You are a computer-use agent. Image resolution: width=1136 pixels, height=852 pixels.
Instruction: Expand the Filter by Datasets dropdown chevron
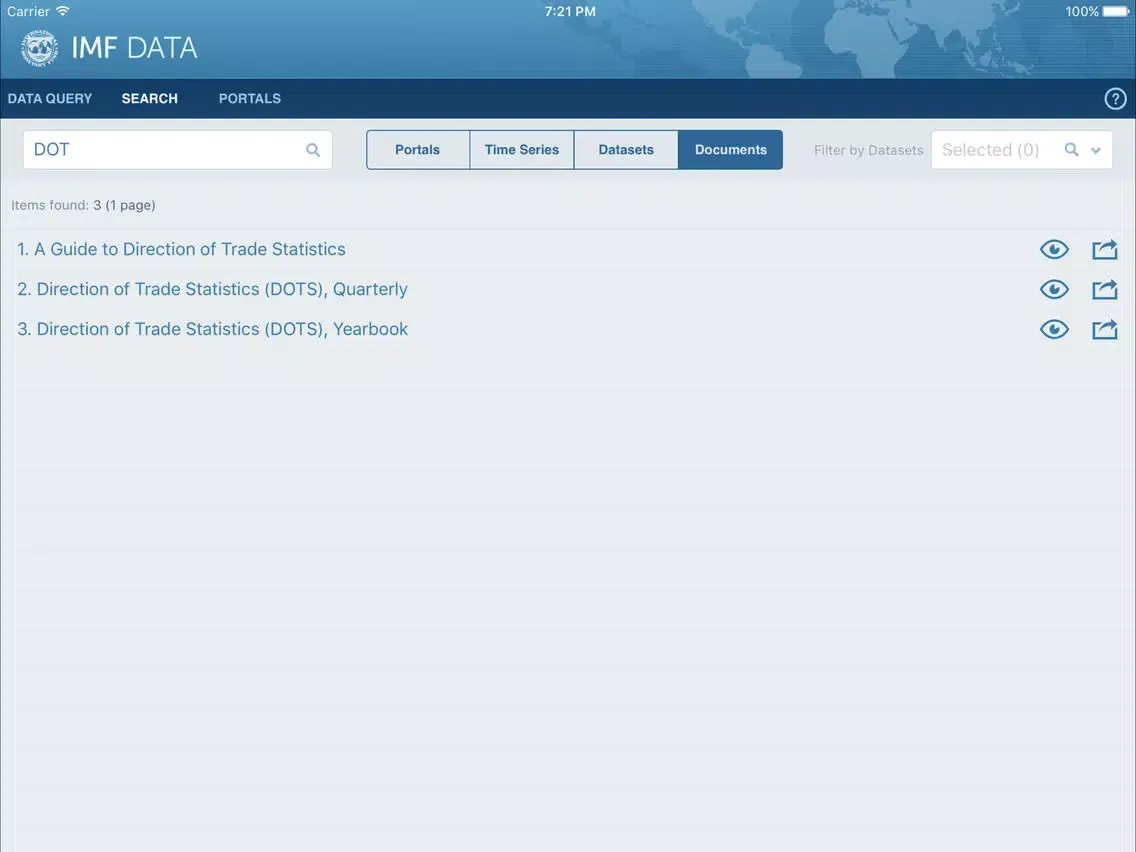point(1095,151)
